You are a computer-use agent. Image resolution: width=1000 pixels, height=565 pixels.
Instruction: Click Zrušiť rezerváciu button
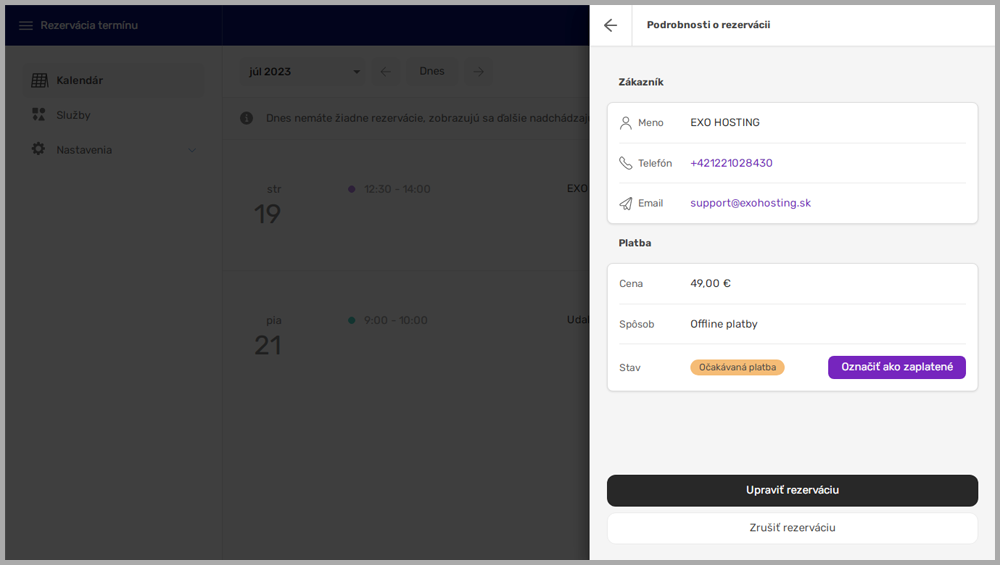point(791,528)
